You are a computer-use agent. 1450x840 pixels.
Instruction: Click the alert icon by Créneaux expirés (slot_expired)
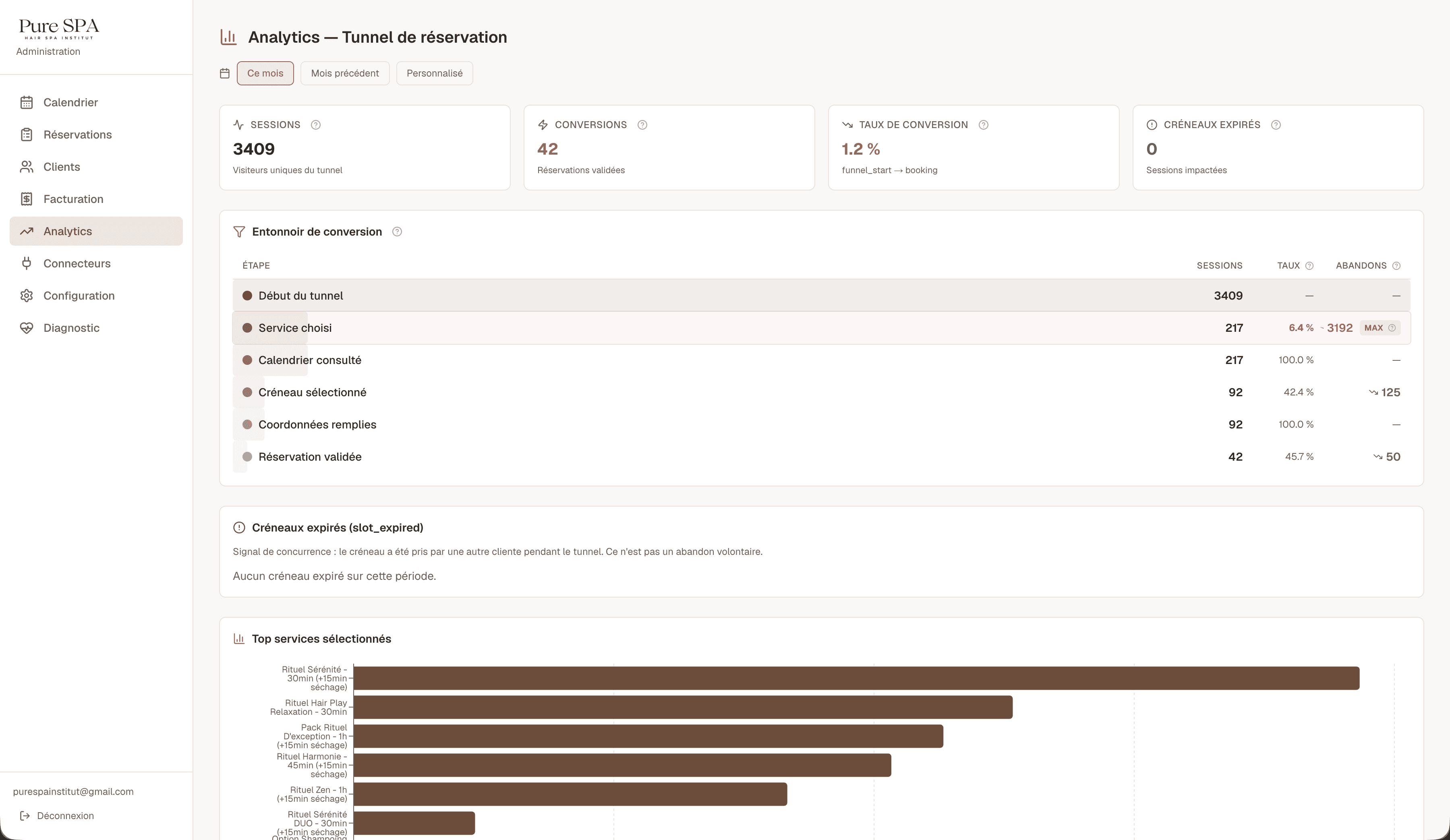pos(239,528)
